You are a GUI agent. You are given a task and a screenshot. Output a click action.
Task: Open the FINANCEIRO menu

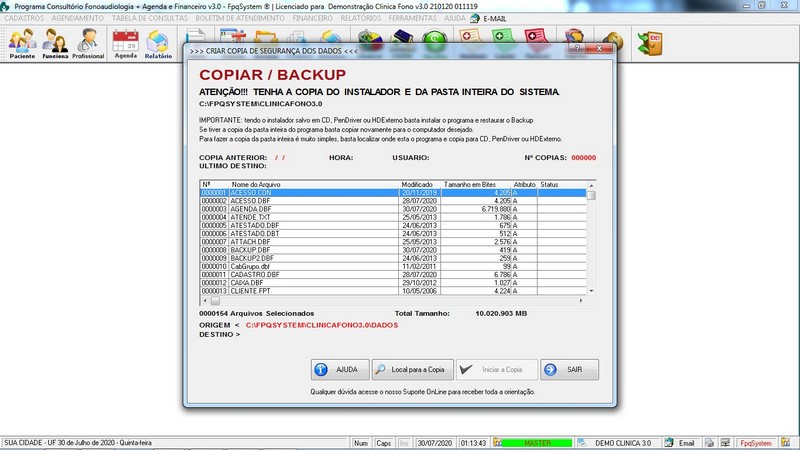click(x=312, y=18)
